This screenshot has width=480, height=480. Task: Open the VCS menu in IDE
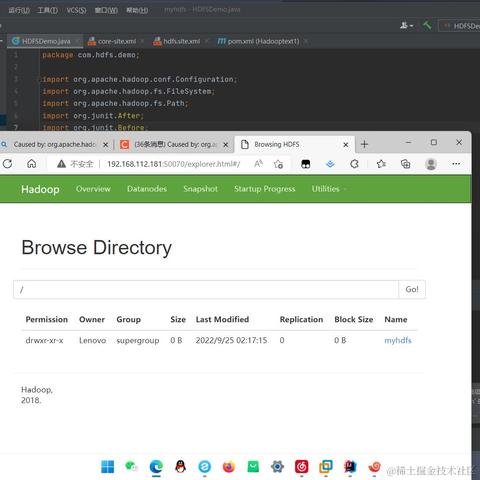(76, 10)
